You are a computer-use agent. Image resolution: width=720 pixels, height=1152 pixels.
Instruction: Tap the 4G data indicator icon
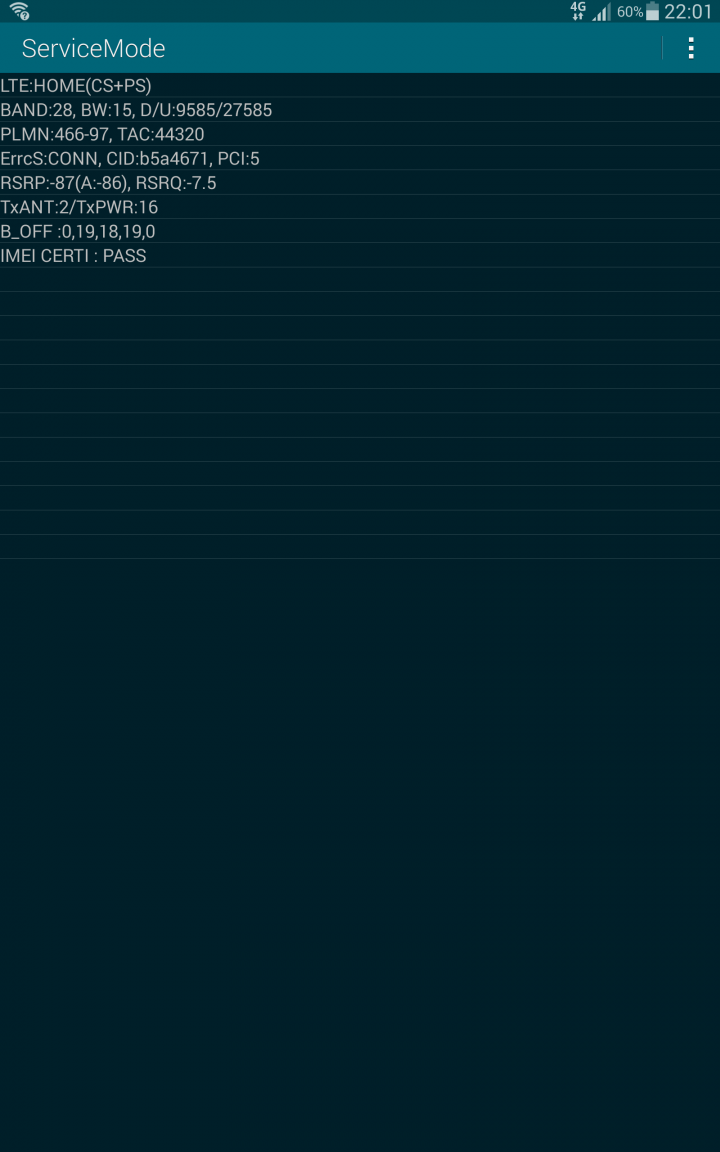coord(578,11)
